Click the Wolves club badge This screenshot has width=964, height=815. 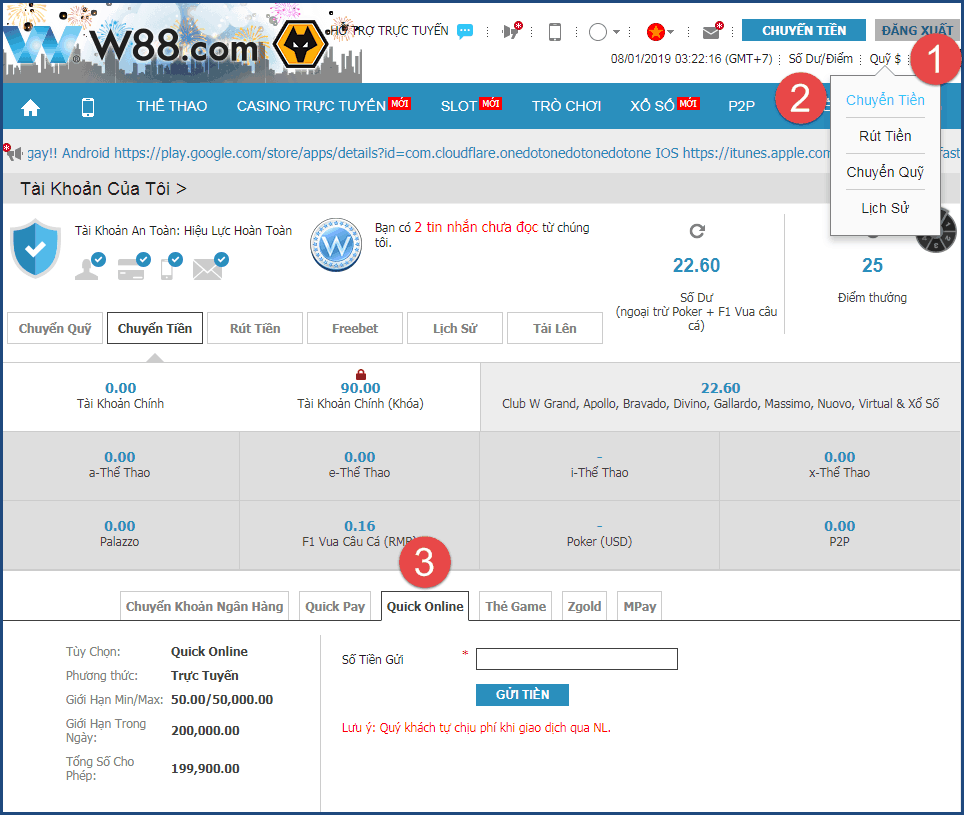tap(301, 44)
